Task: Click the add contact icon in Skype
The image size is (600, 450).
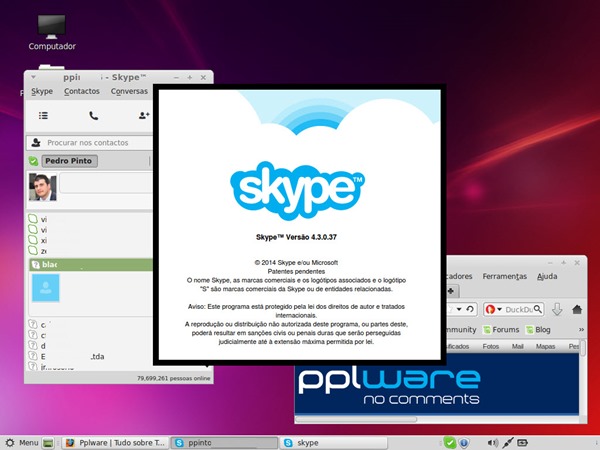Action: (144, 115)
